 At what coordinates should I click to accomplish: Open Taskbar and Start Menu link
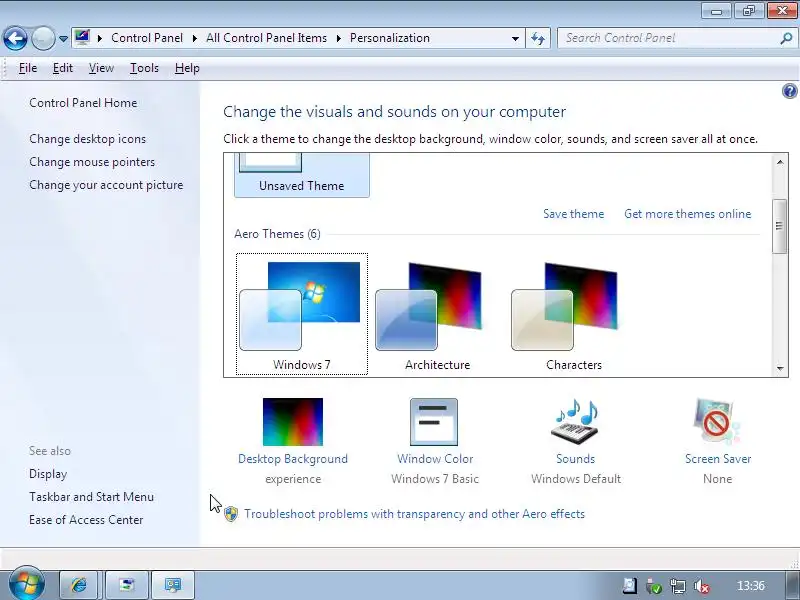coord(91,497)
